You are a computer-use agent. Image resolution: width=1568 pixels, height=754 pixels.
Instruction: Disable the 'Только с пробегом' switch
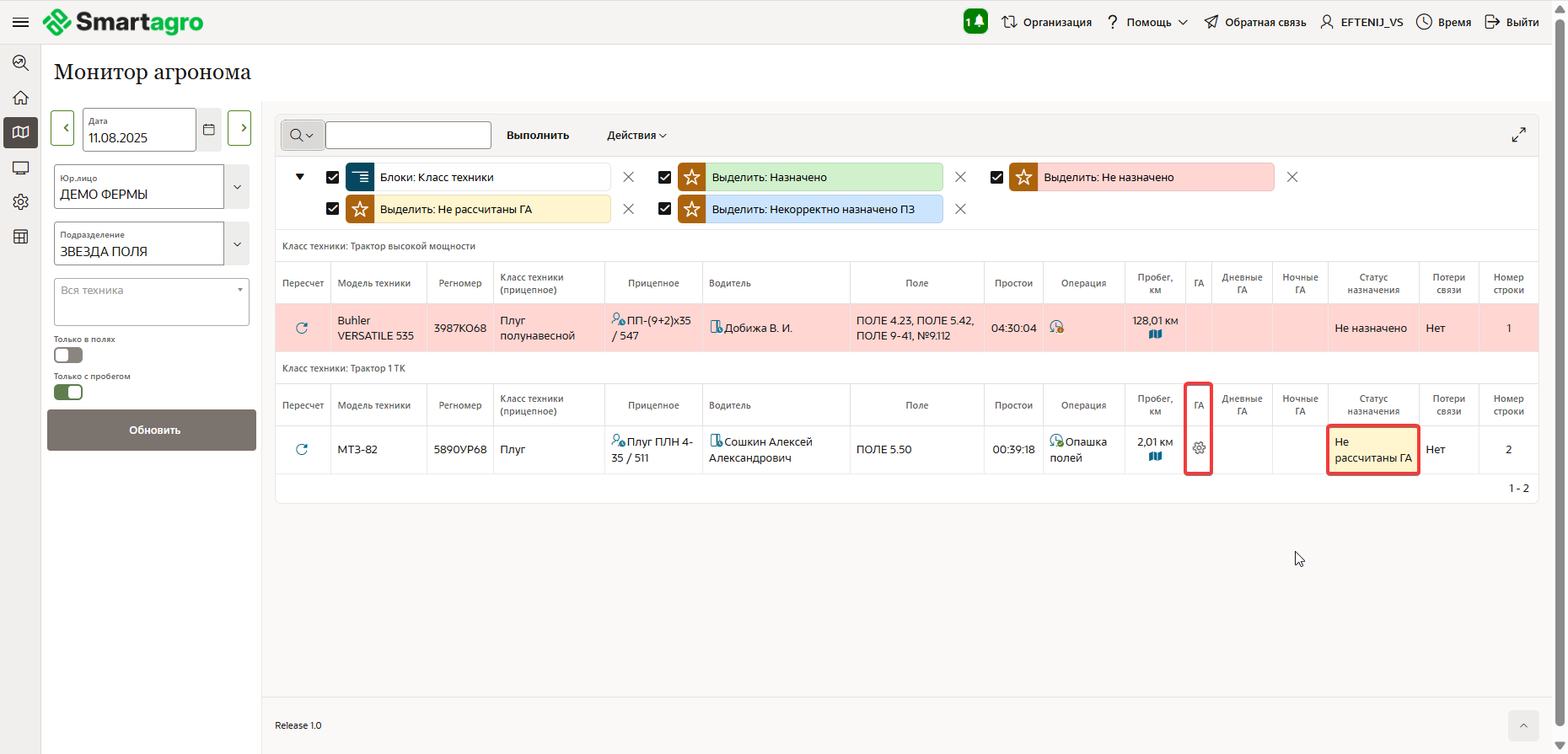68,393
